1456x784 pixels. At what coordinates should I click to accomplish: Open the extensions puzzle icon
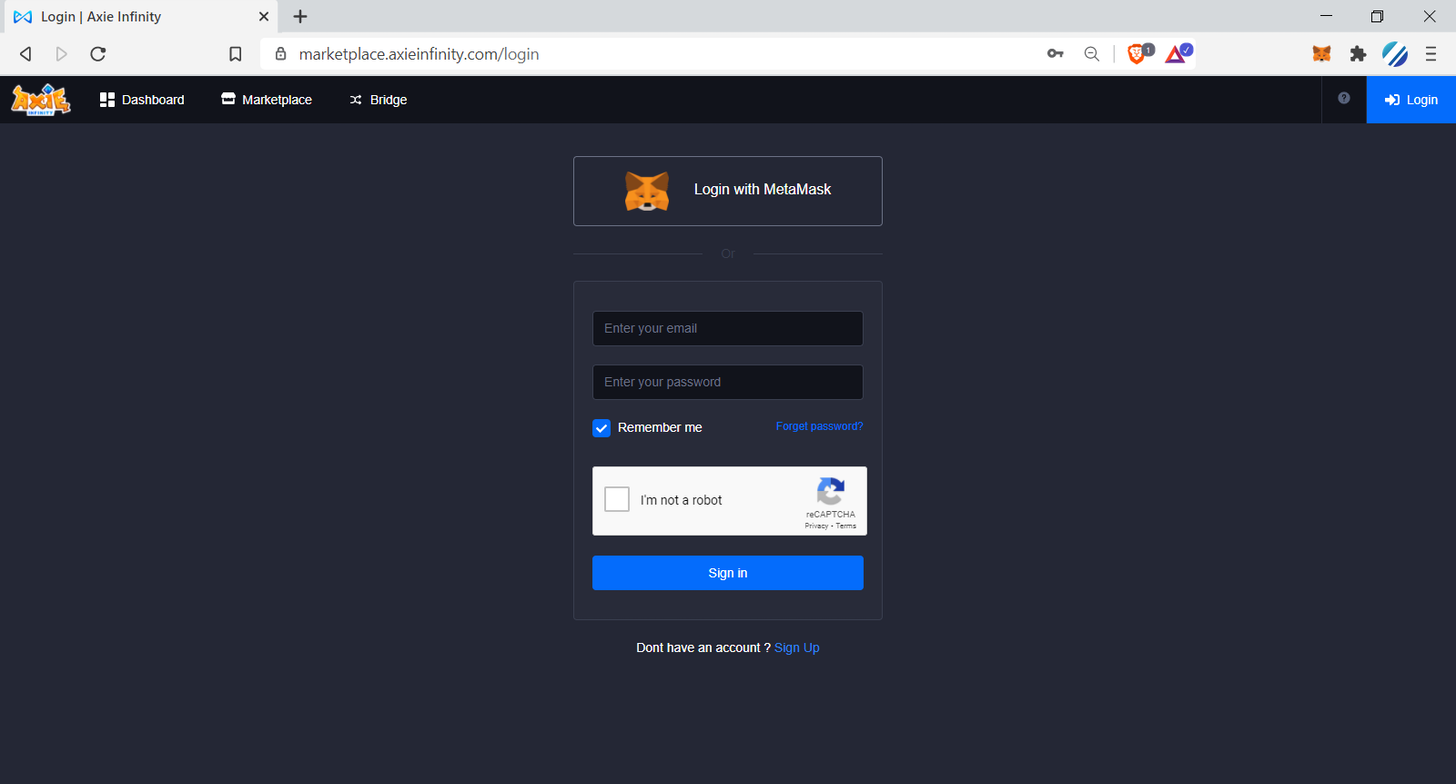(1358, 54)
